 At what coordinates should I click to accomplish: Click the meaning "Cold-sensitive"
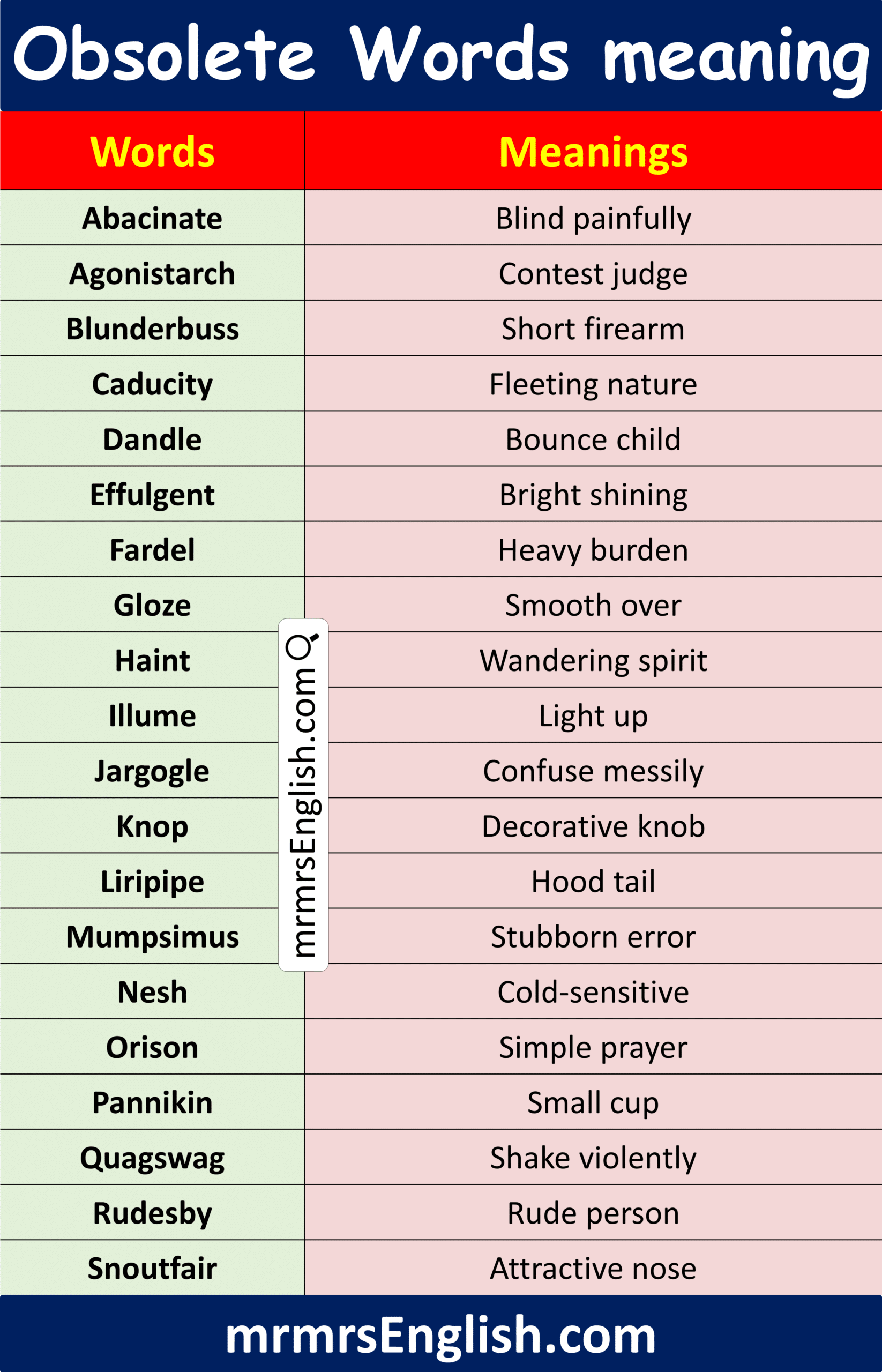point(593,992)
